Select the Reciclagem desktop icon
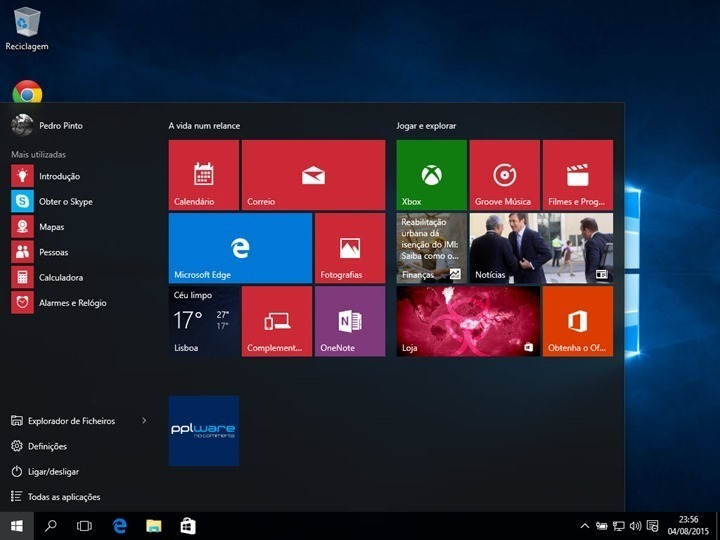 (27, 28)
